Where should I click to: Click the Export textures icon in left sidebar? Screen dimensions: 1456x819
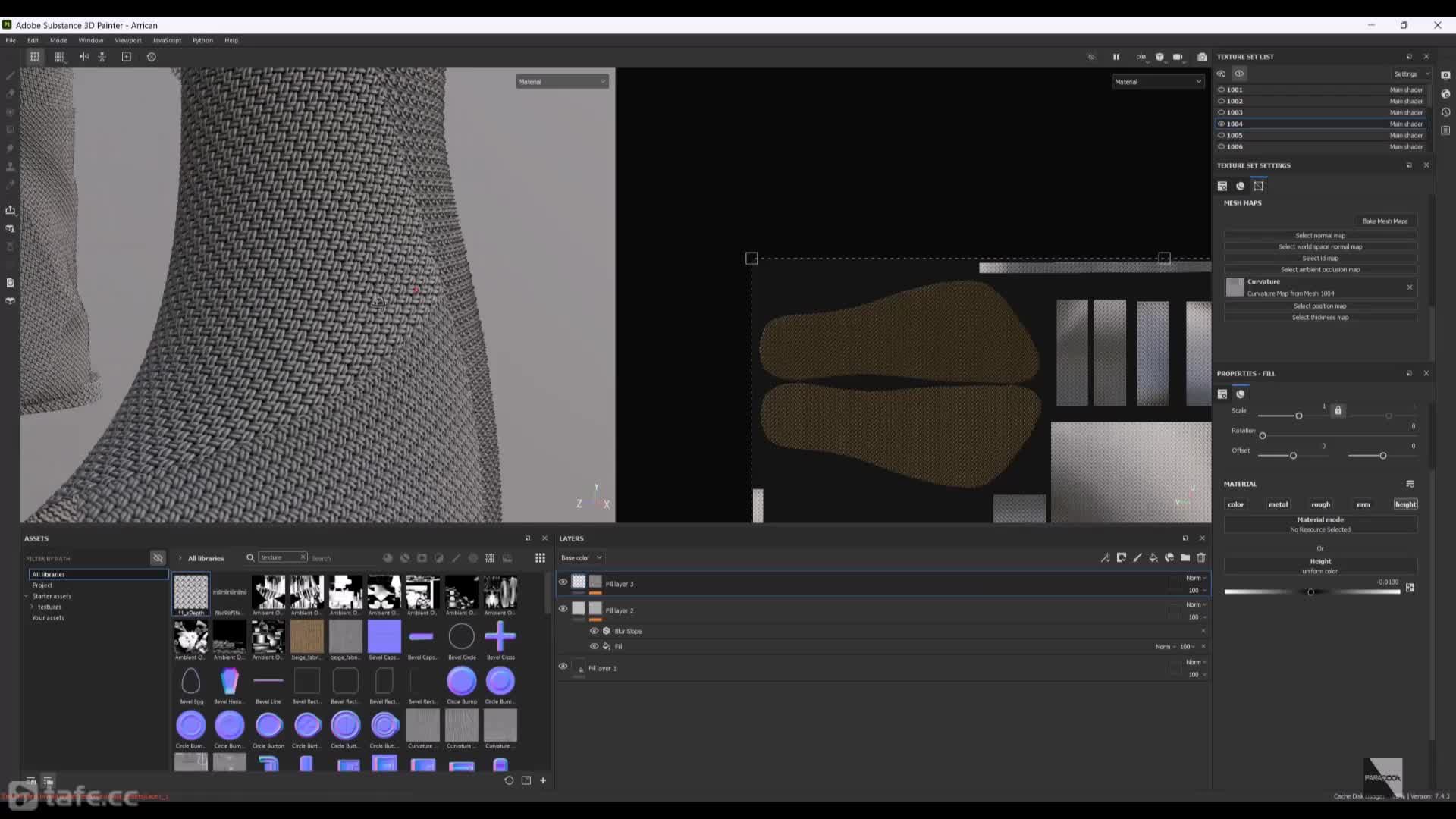point(11,210)
